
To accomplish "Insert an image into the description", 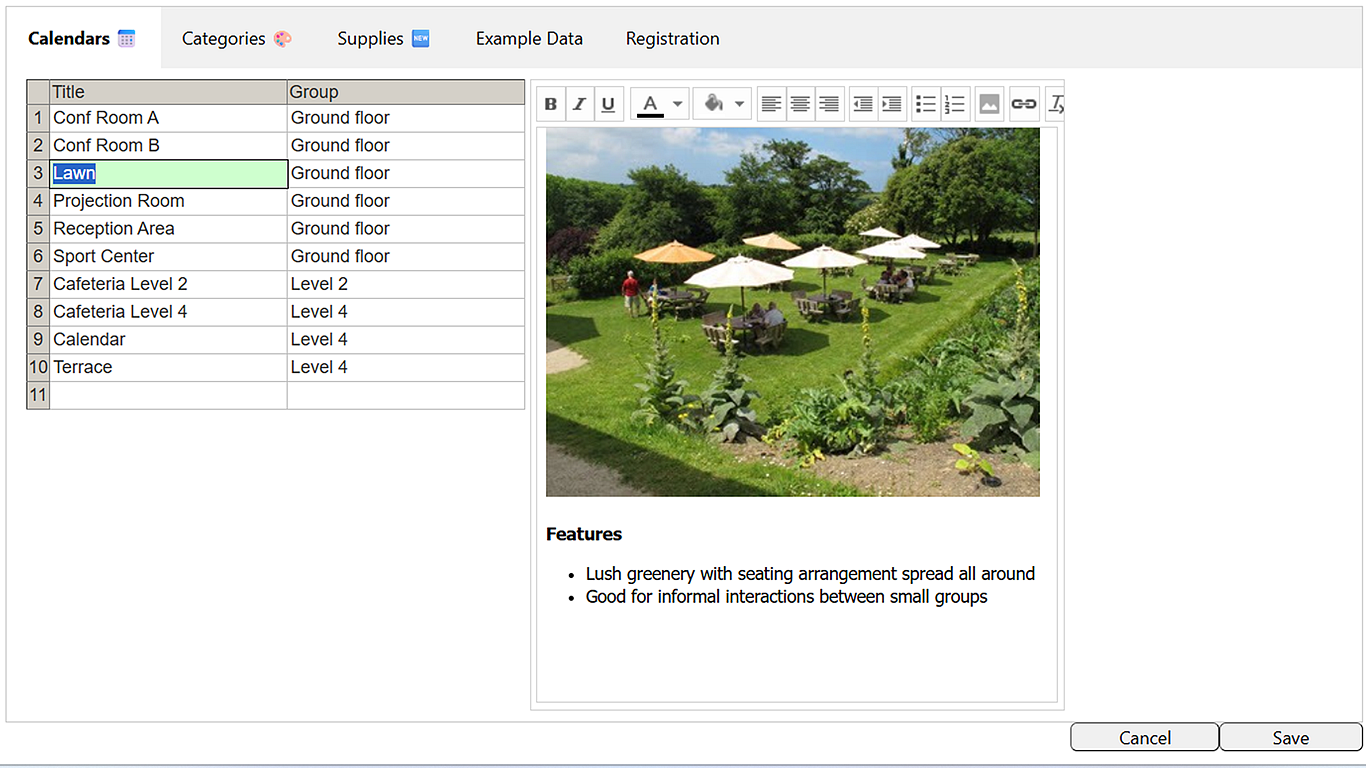I will click(x=989, y=103).
